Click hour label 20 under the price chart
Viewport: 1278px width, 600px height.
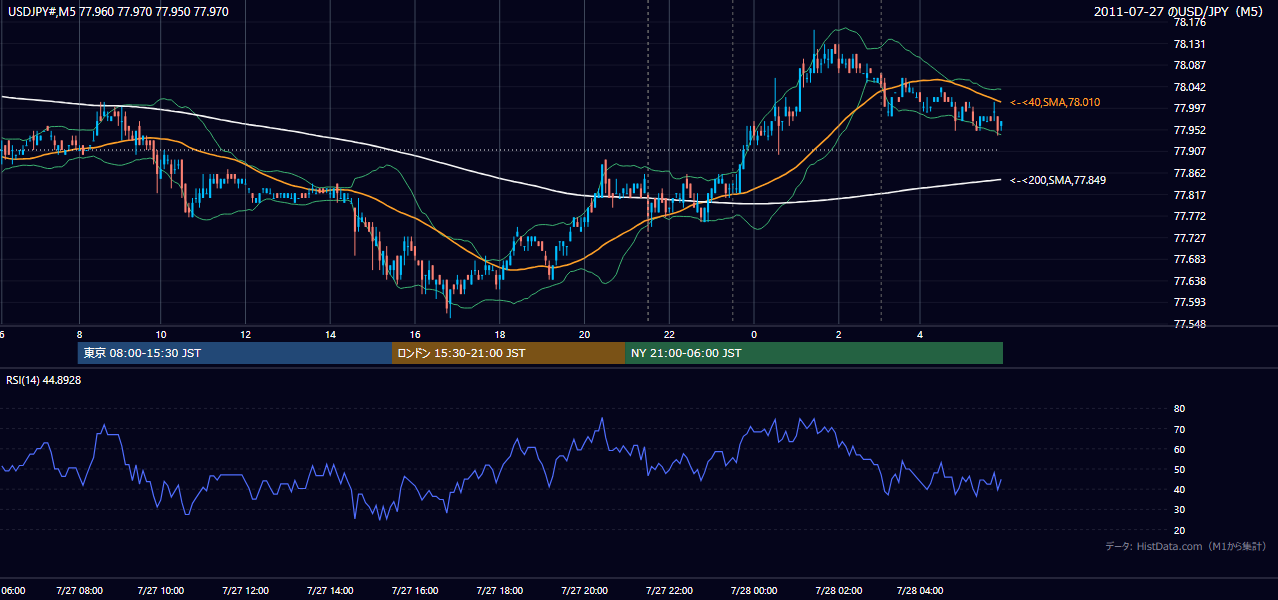tap(584, 334)
